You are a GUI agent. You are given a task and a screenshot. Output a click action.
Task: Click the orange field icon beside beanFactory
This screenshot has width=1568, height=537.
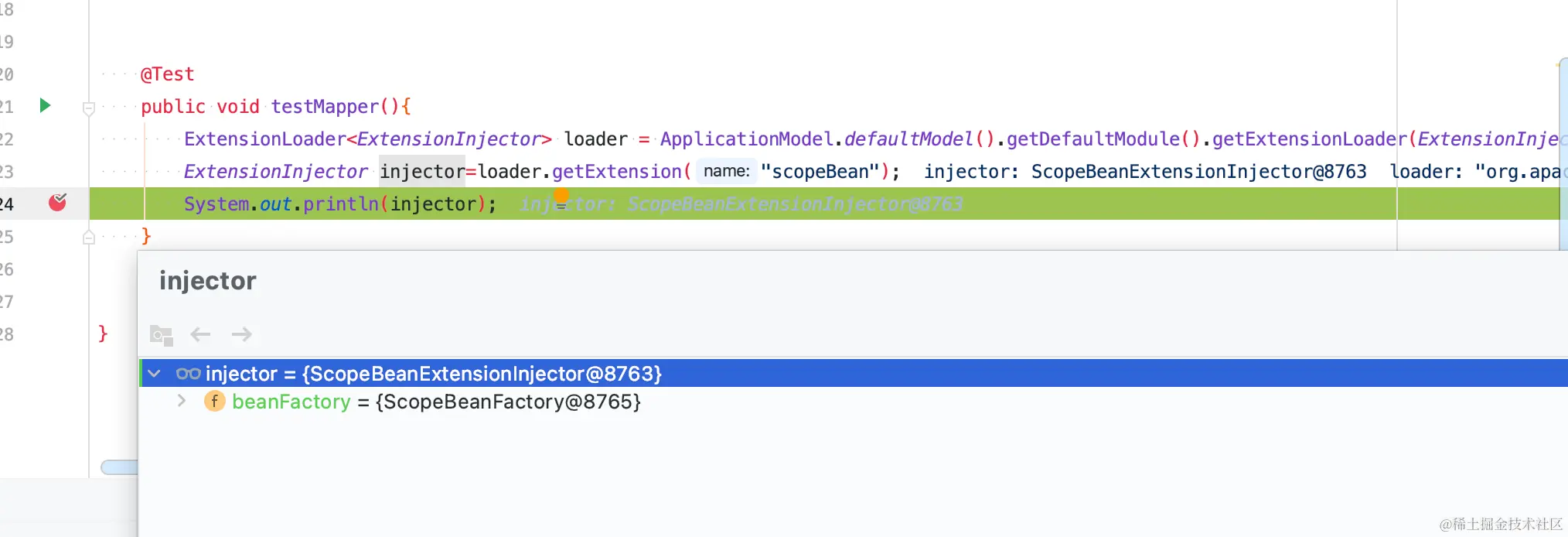tap(214, 401)
